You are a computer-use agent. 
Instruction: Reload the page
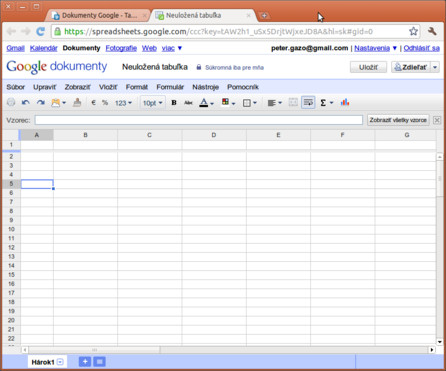[x=40, y=31]
